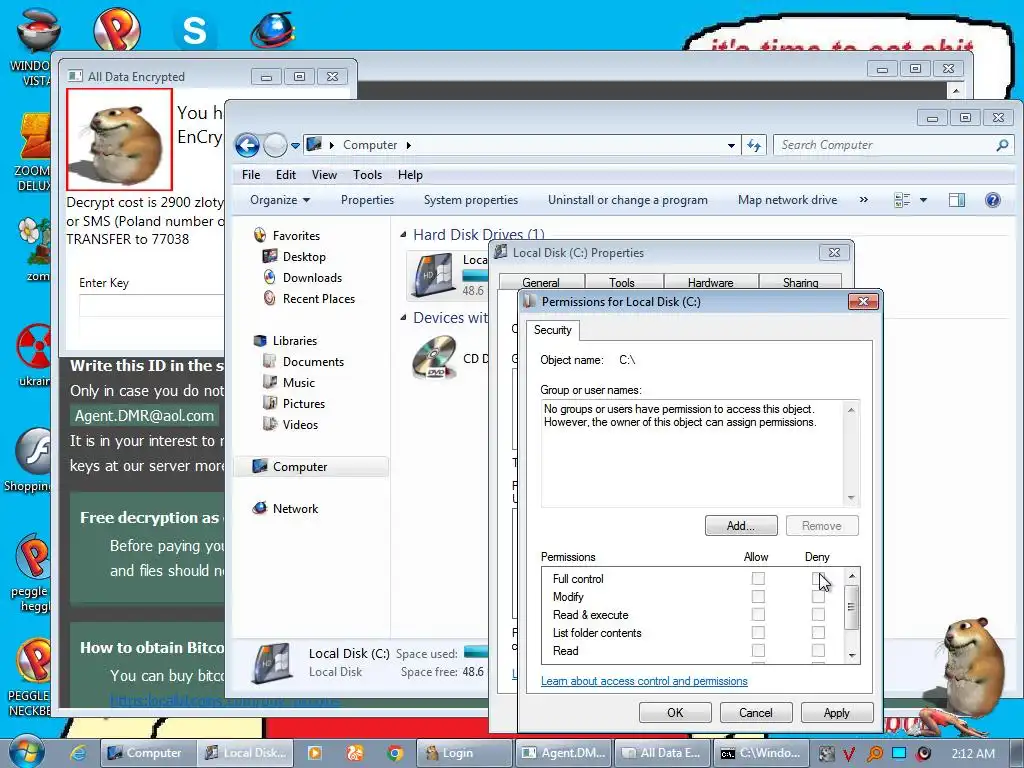This screenshot has height=768, width=1024.
Task: Open Learn about access control link
Action: pos(644,681)
